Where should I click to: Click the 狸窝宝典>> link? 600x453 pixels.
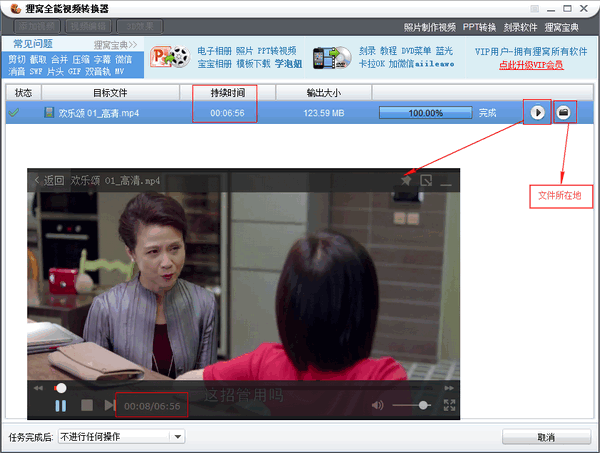coord(115,45)
